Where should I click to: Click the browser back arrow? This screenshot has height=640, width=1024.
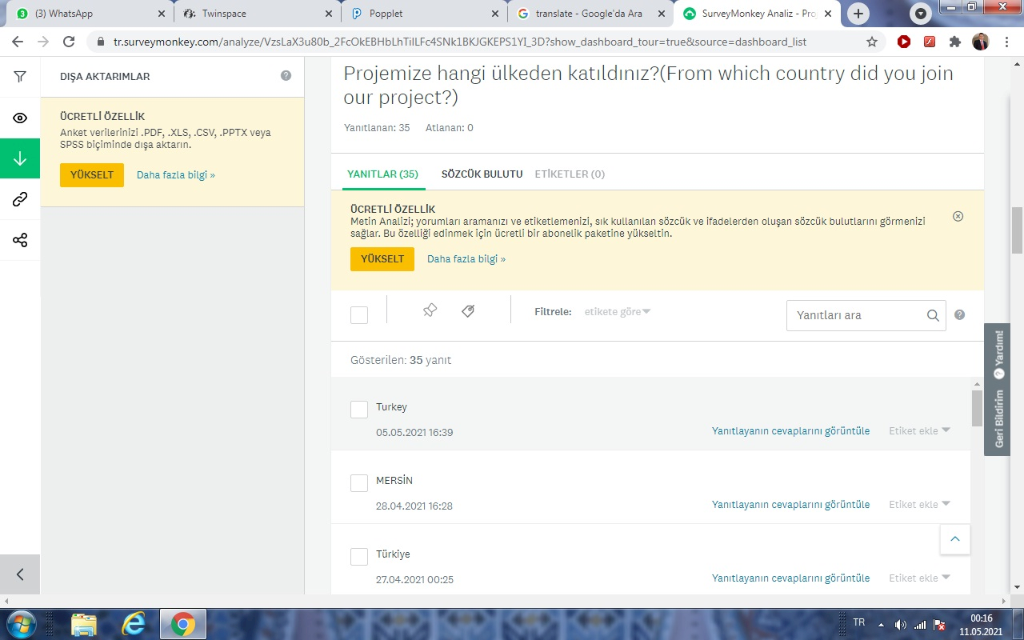click(x=18, y=42)
